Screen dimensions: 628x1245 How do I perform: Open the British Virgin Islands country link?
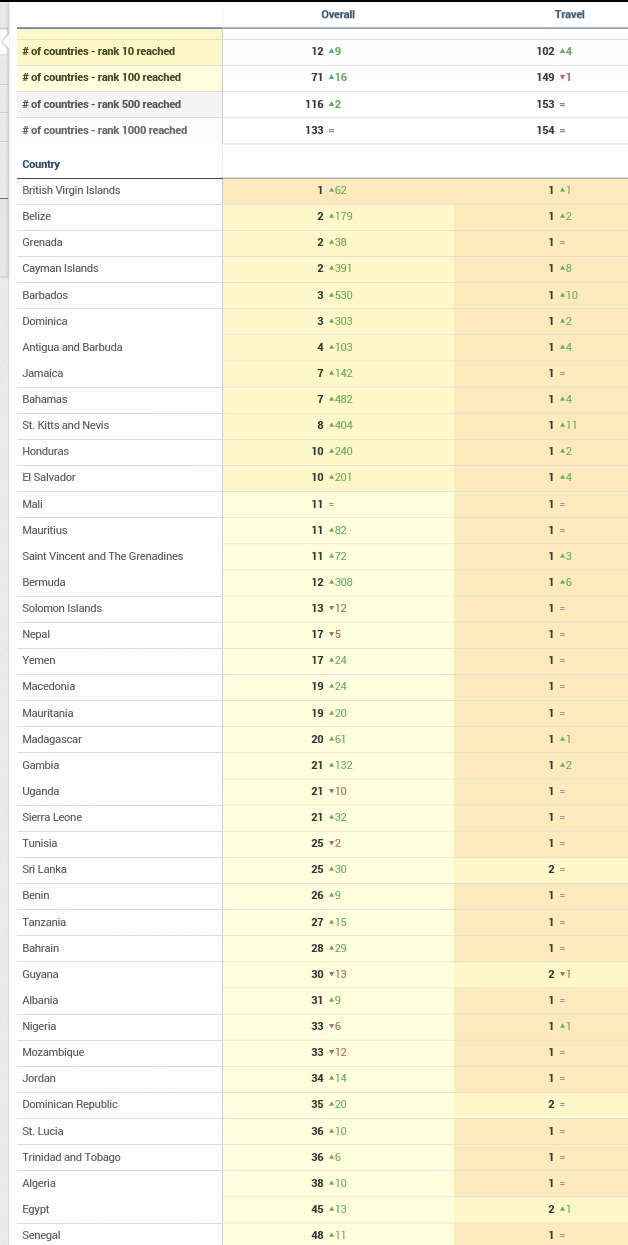pos(71,190)
